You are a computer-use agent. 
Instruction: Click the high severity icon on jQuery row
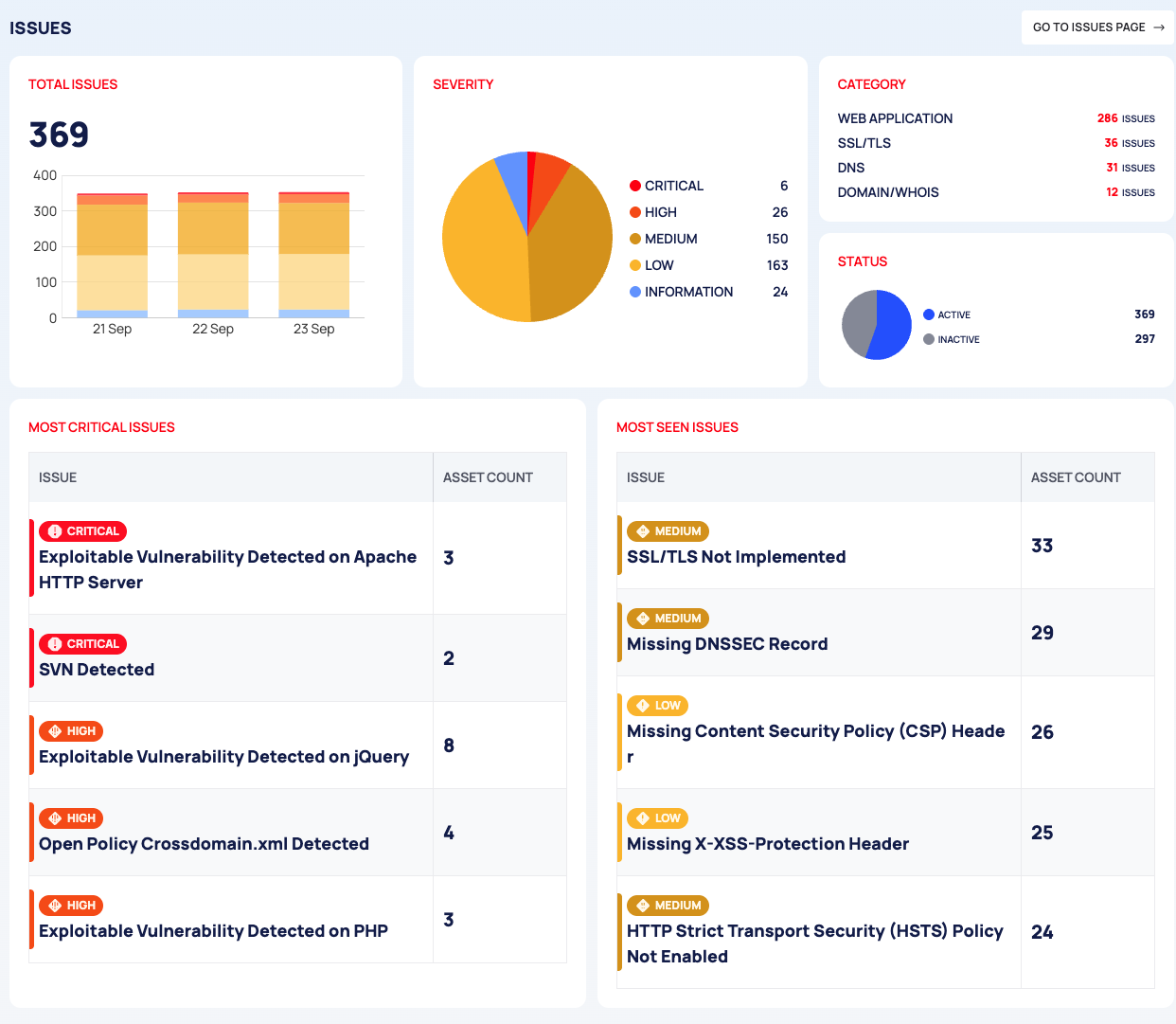point(55,731)
